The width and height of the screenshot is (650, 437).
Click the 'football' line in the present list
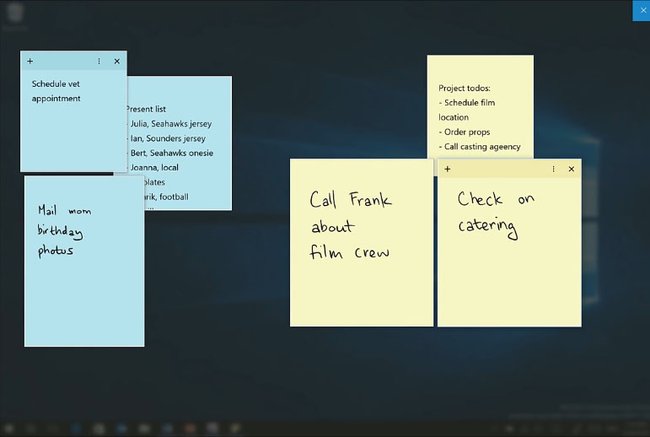coord(166,197)
